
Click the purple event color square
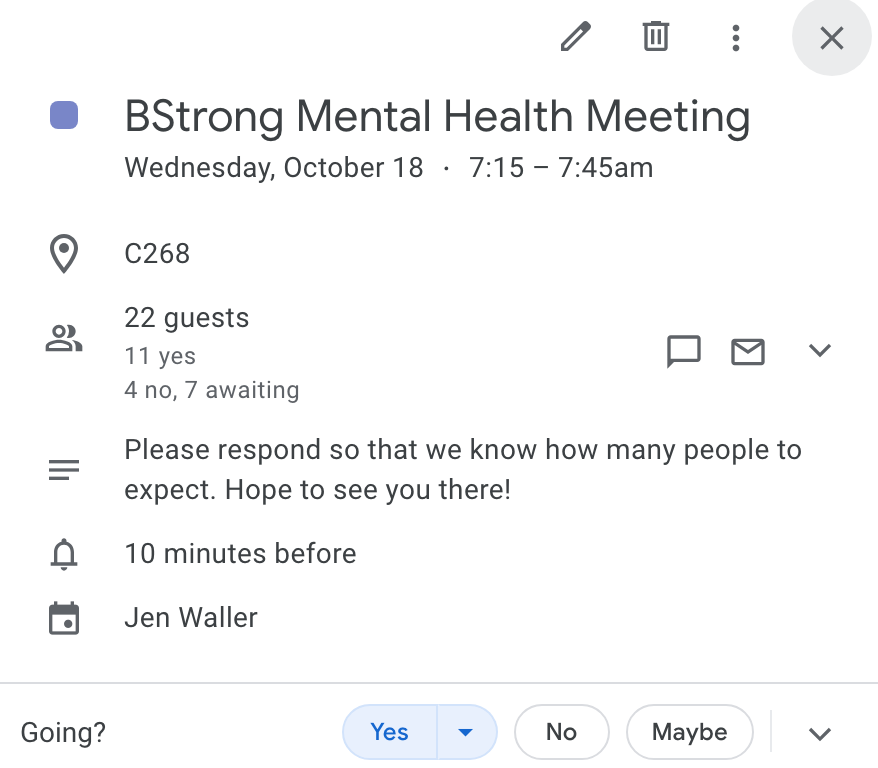[x=64, y=116]
